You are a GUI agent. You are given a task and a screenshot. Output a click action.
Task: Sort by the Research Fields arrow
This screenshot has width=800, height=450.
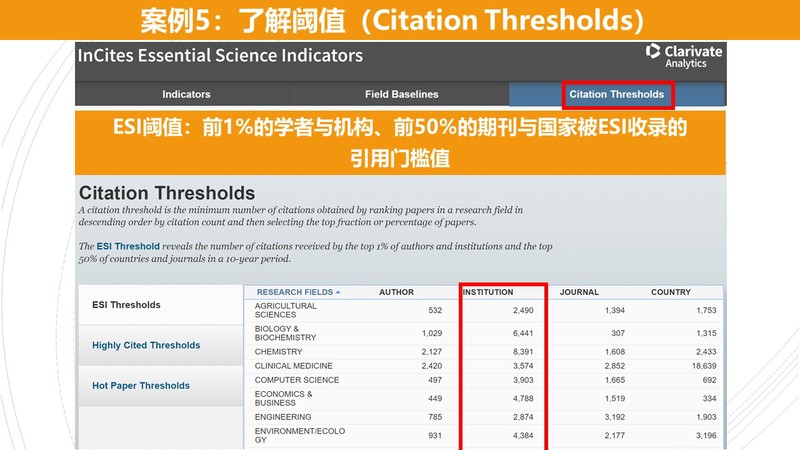click(x=338, y=292)
